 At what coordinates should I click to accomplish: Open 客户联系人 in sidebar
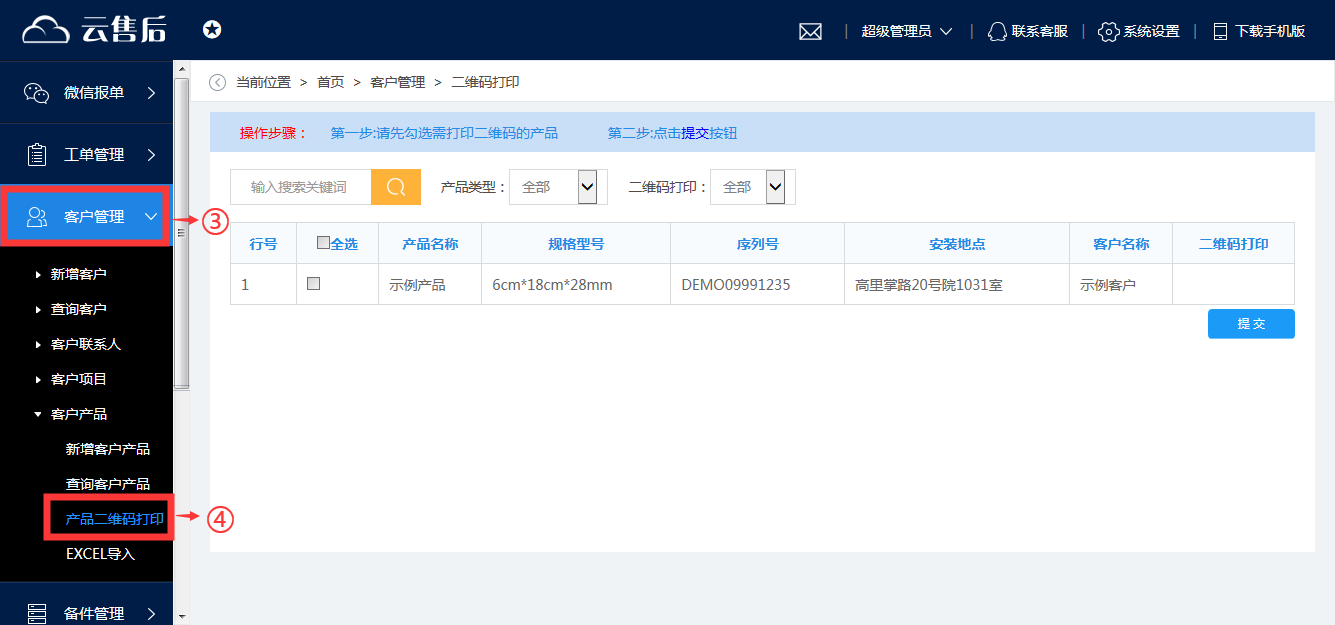coord(86,344)
